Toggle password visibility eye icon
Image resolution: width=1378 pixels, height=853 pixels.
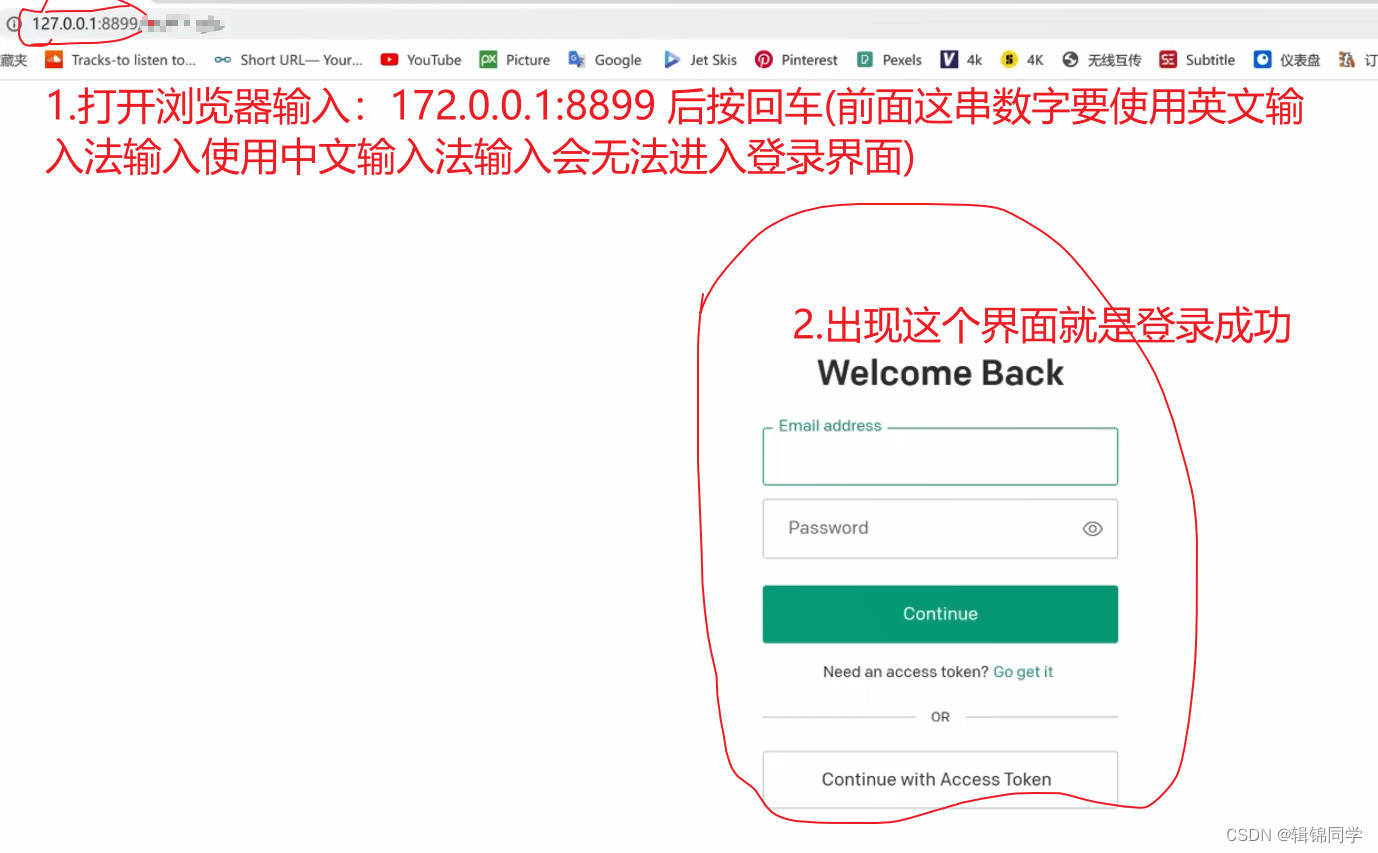(x=1092, y=529)
